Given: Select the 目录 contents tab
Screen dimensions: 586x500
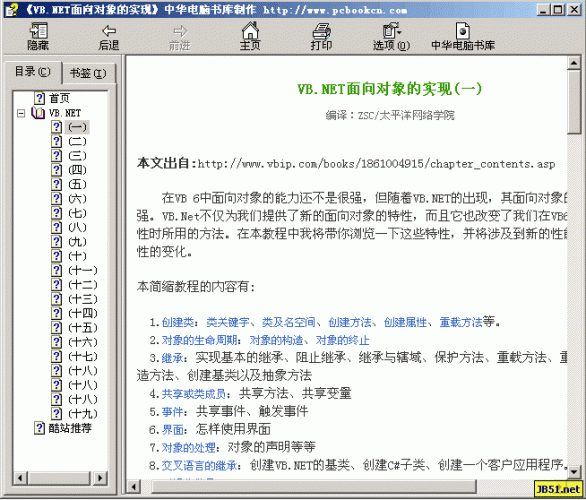Looking at the screenshot, I should (33, 72).
